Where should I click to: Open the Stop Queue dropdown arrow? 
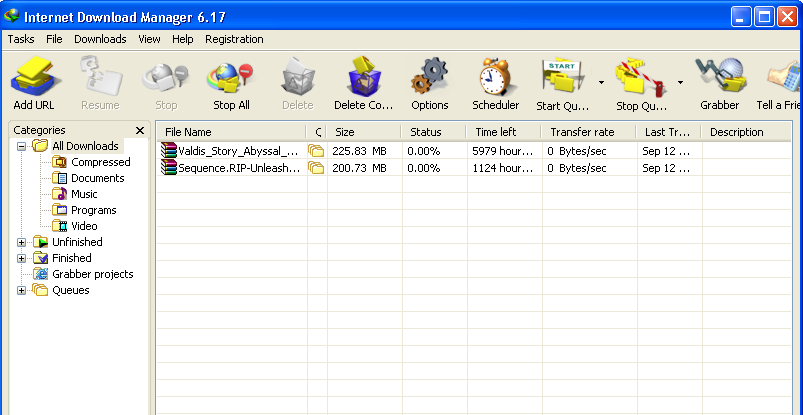tap(681, 82)
